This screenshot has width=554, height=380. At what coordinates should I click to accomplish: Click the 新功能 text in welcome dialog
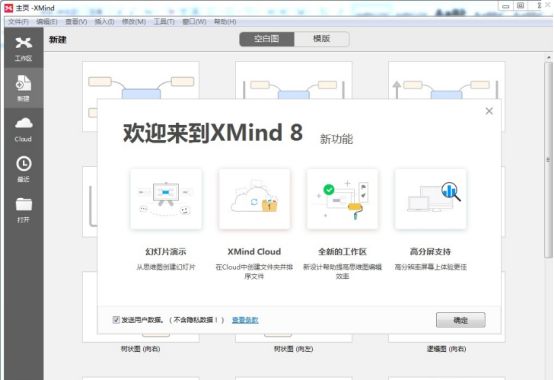[336, 139]
